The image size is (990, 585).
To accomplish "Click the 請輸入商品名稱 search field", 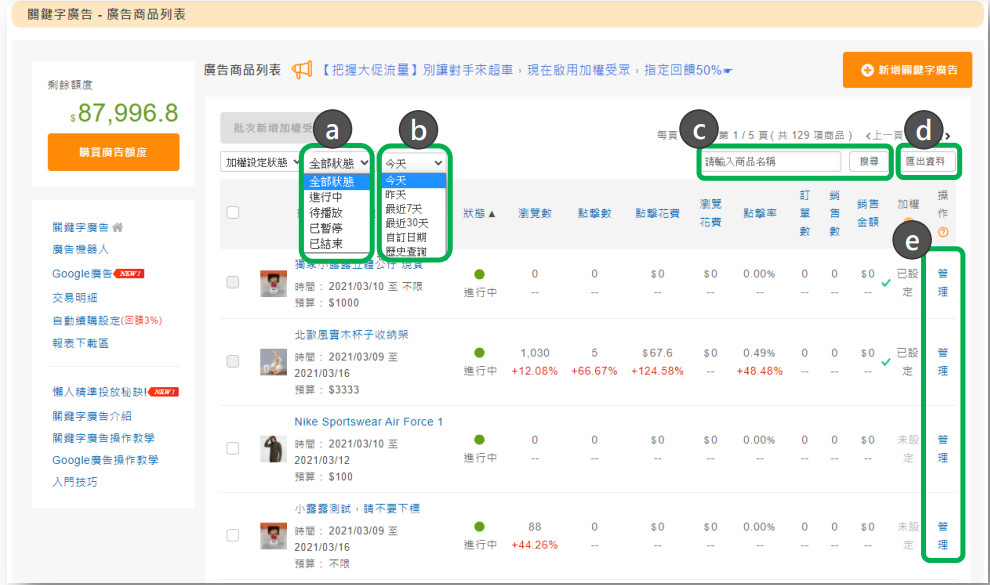I will tap(771, 161).
